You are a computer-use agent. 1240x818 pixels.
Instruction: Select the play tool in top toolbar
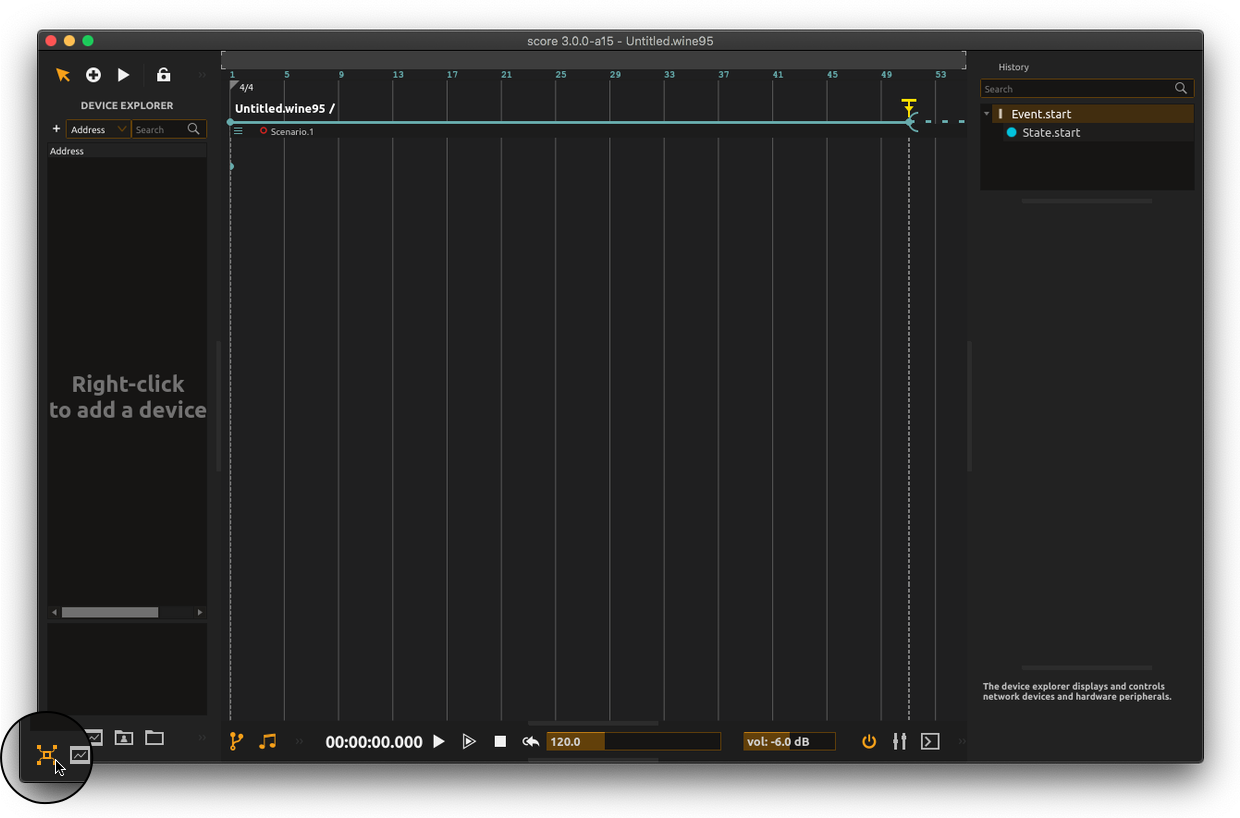124,75
